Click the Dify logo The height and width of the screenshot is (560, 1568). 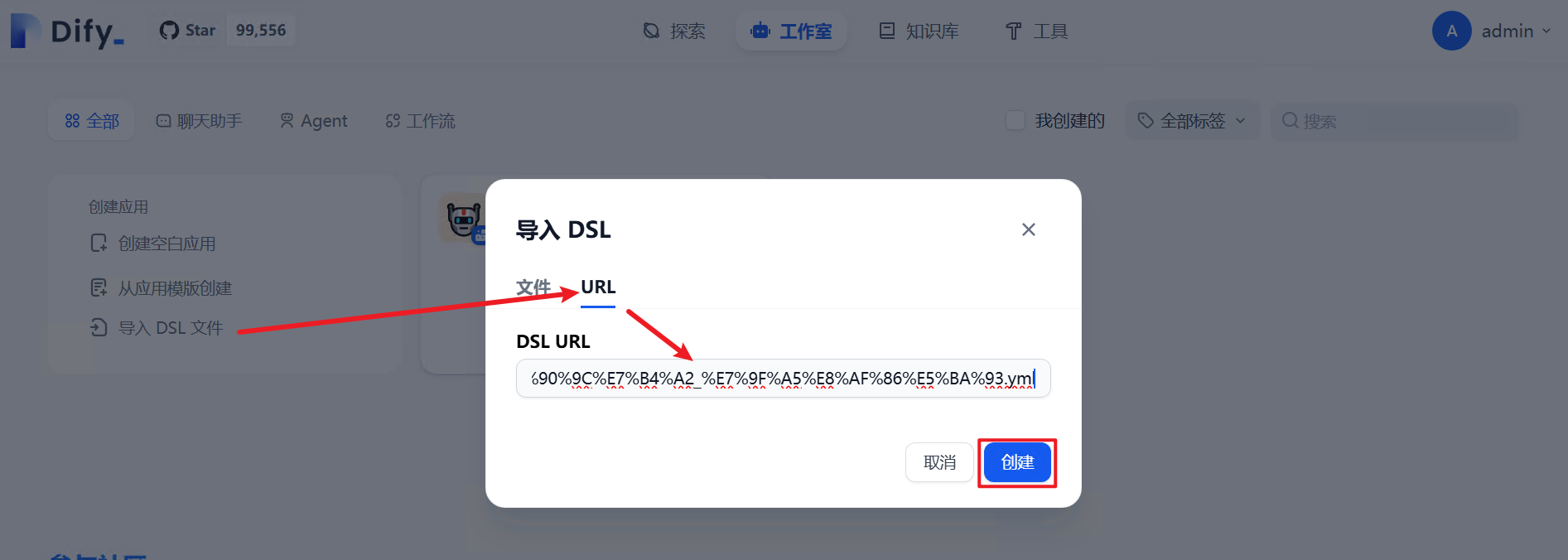coord(66,31)
